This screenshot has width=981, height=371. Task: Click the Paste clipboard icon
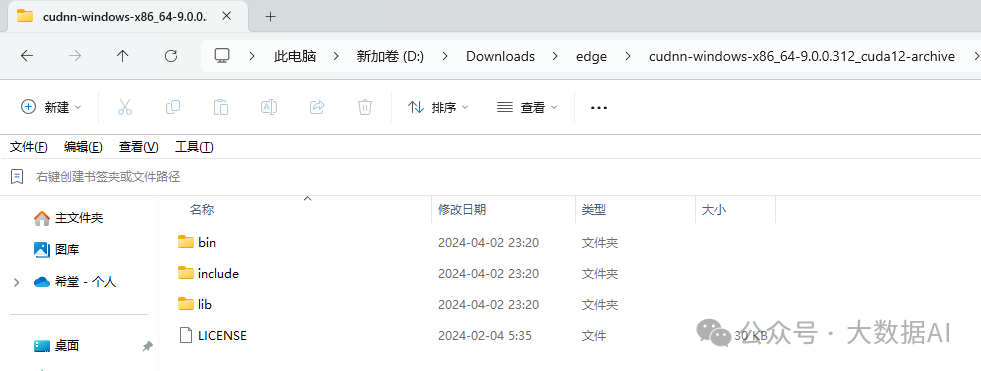pyautogui.click(x=221, y=107)
